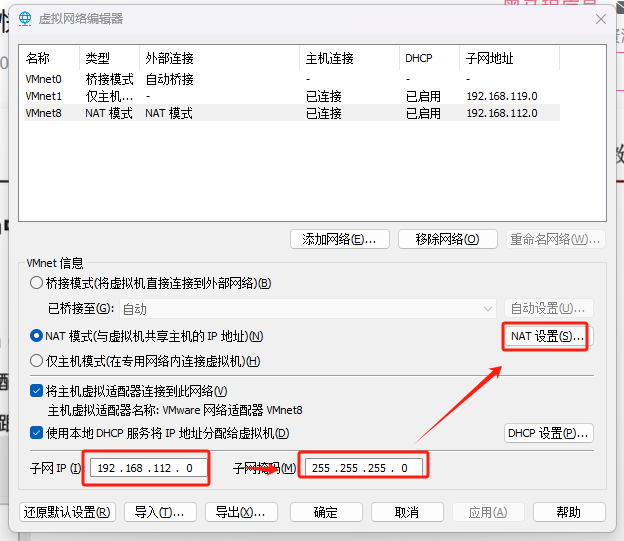Open DHCP 设置(P) dialog
The image size is (624, 541).
(x=549, y=433)
